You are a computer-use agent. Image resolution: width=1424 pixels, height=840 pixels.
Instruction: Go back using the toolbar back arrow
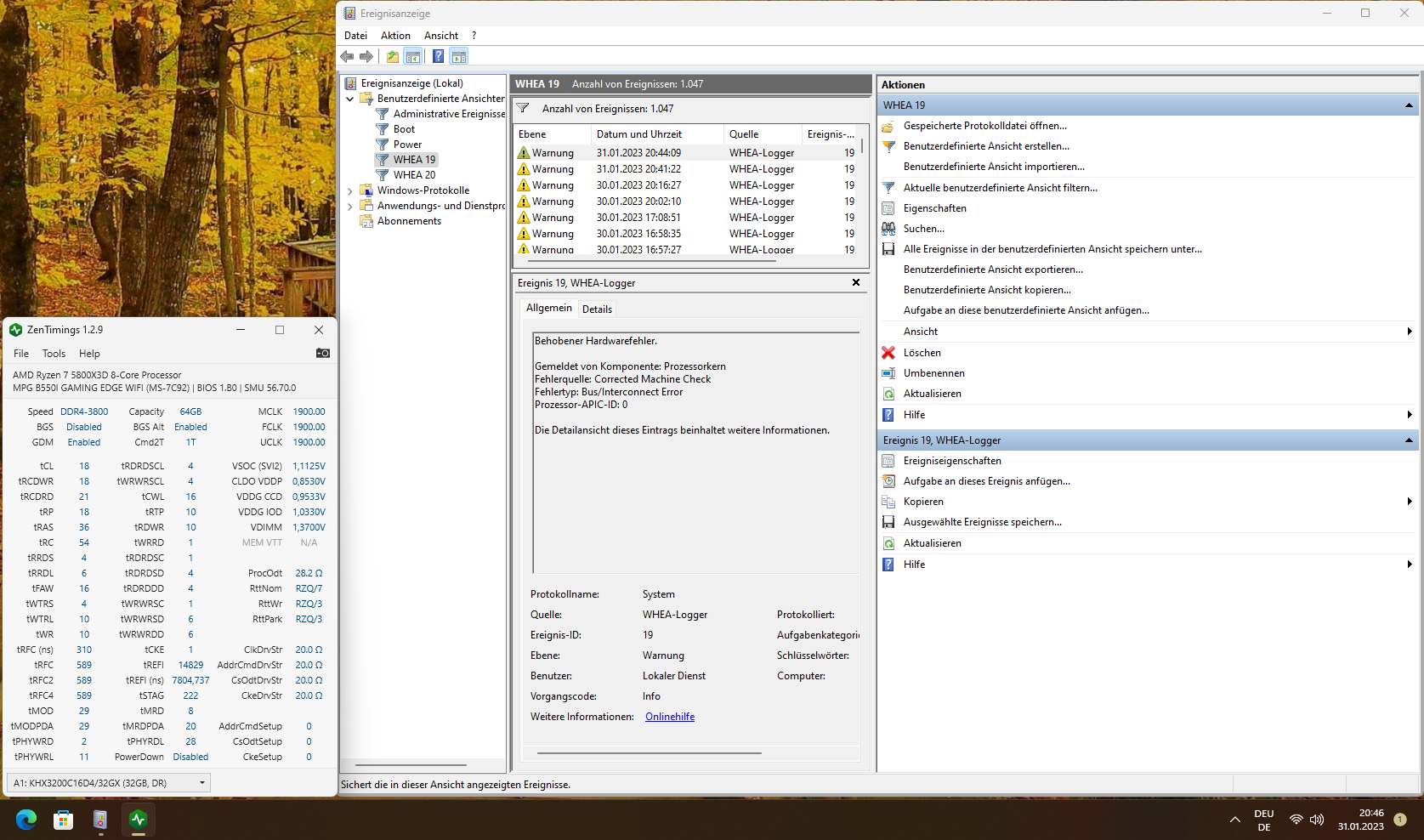pos(347,56)
